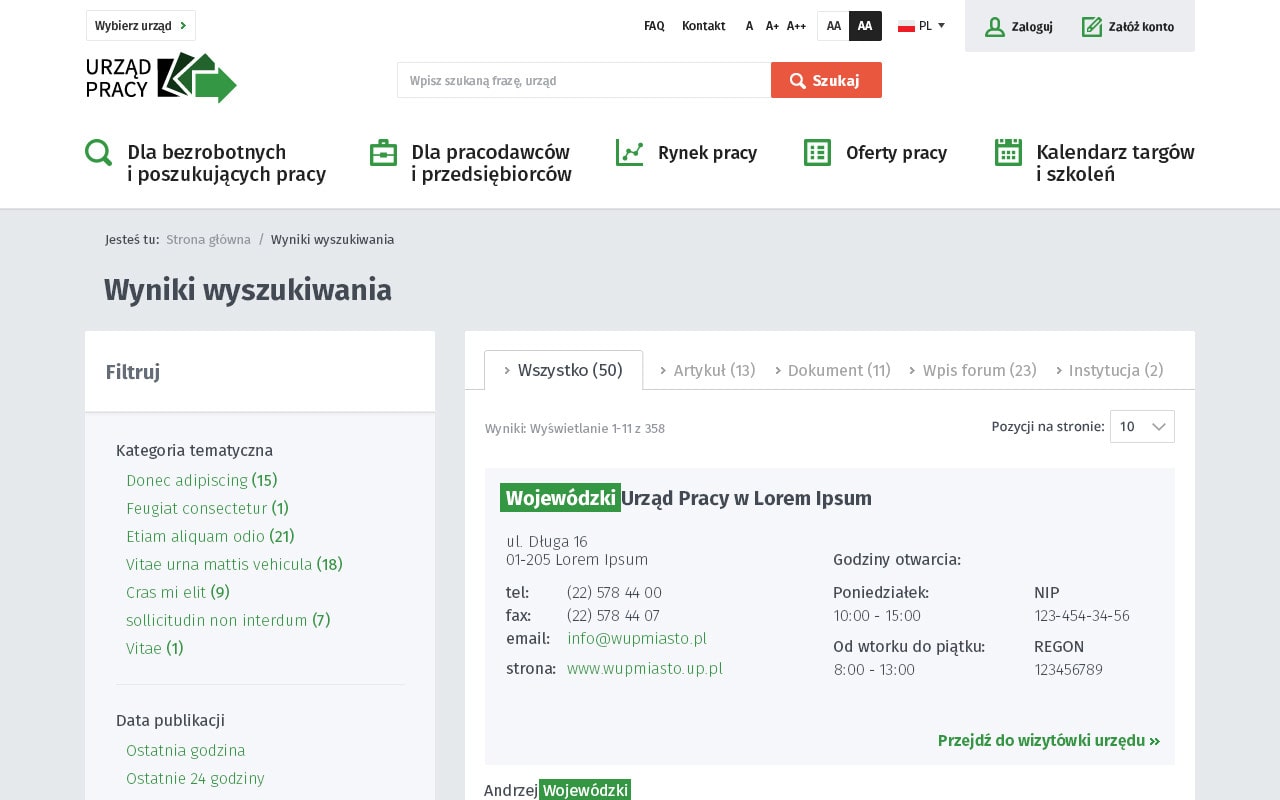Click the chart icon for Rynek pracy
This screenshot has height=800, width=1280.
pos(629,153)
